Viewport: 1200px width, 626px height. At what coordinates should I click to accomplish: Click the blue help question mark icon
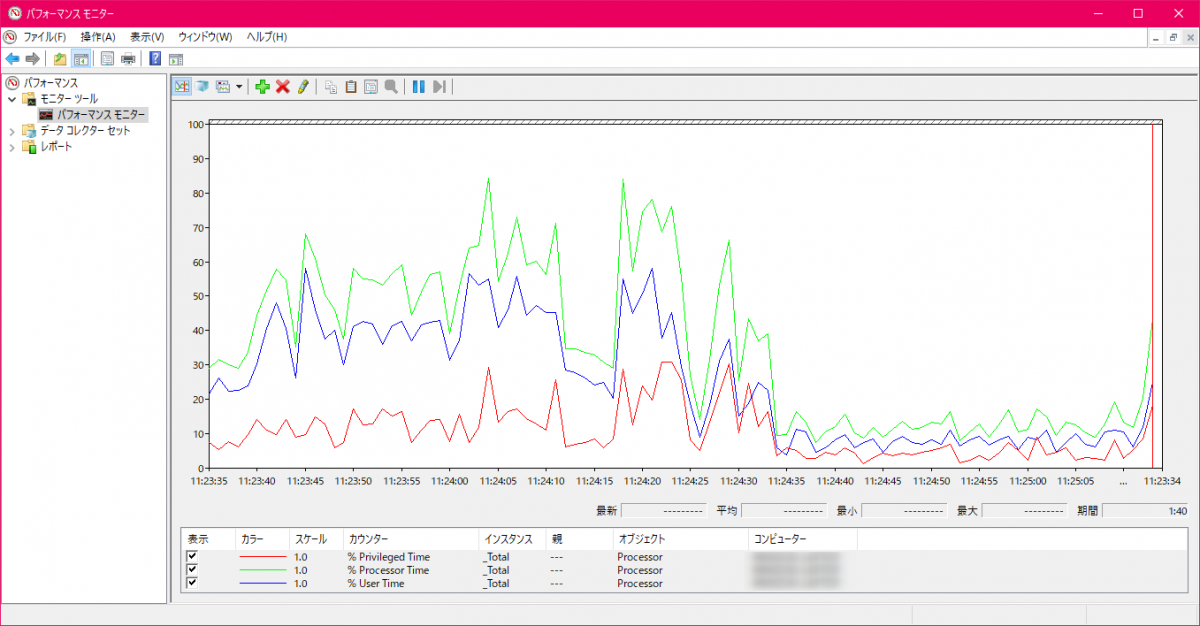(155, 58)
